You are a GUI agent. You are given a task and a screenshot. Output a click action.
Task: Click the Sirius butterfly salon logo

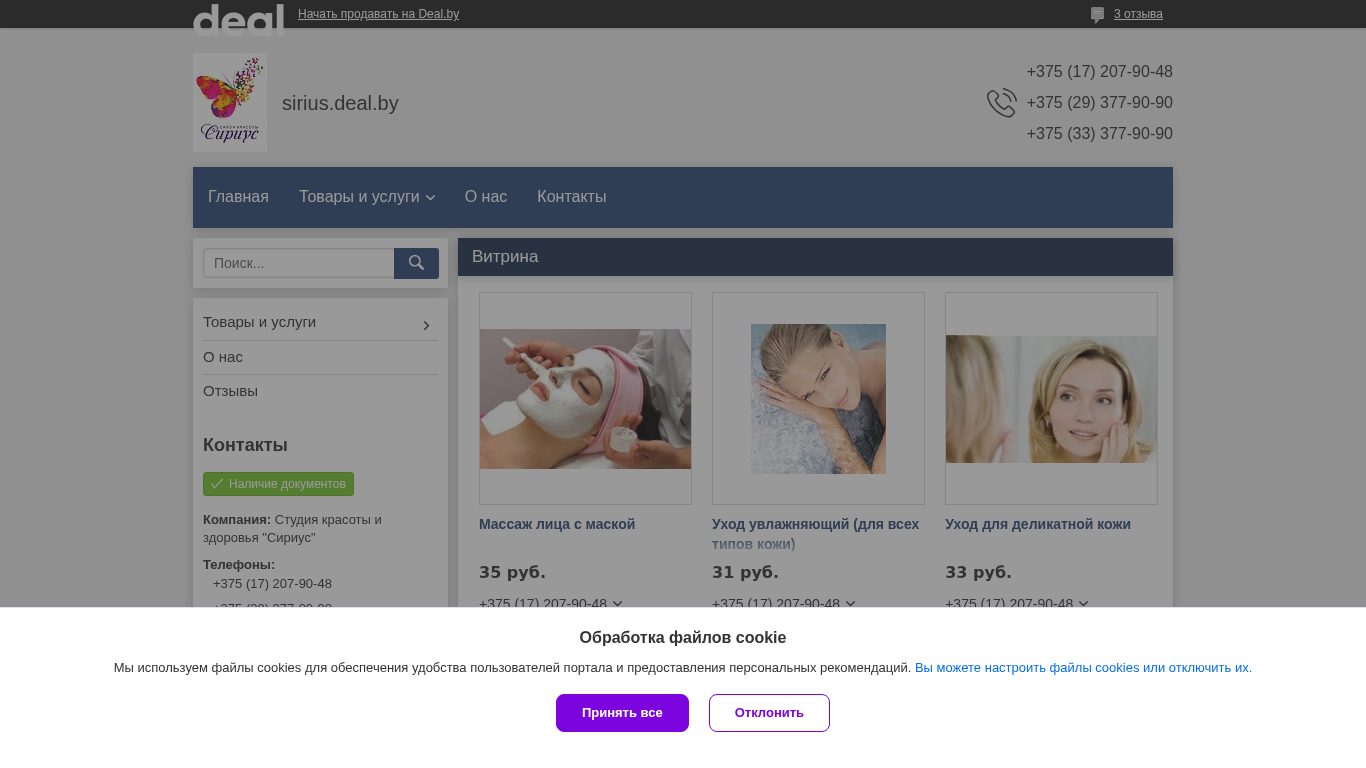pos(230,102)
